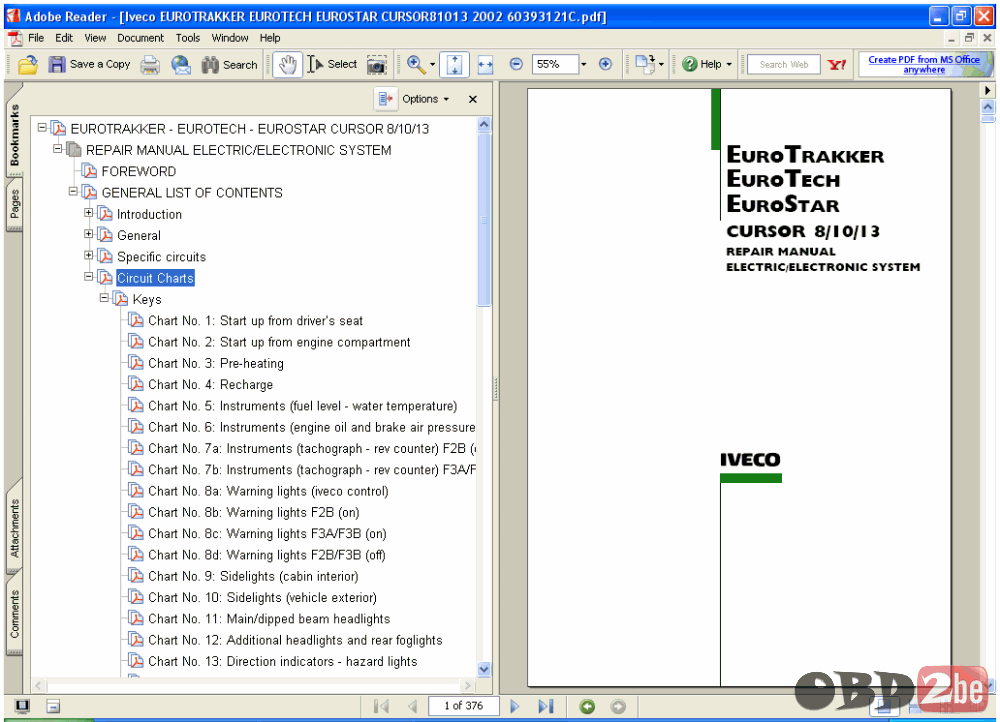Click the Fit Width view icon
Screen dimensions: 1000x722
click(485, 64)
